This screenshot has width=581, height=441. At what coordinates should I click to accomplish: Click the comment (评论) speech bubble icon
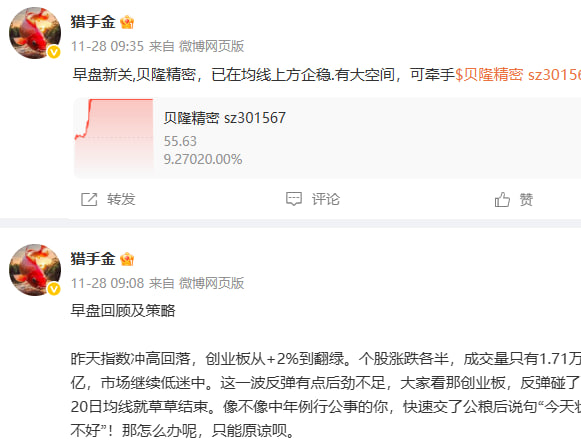(294, 199)
